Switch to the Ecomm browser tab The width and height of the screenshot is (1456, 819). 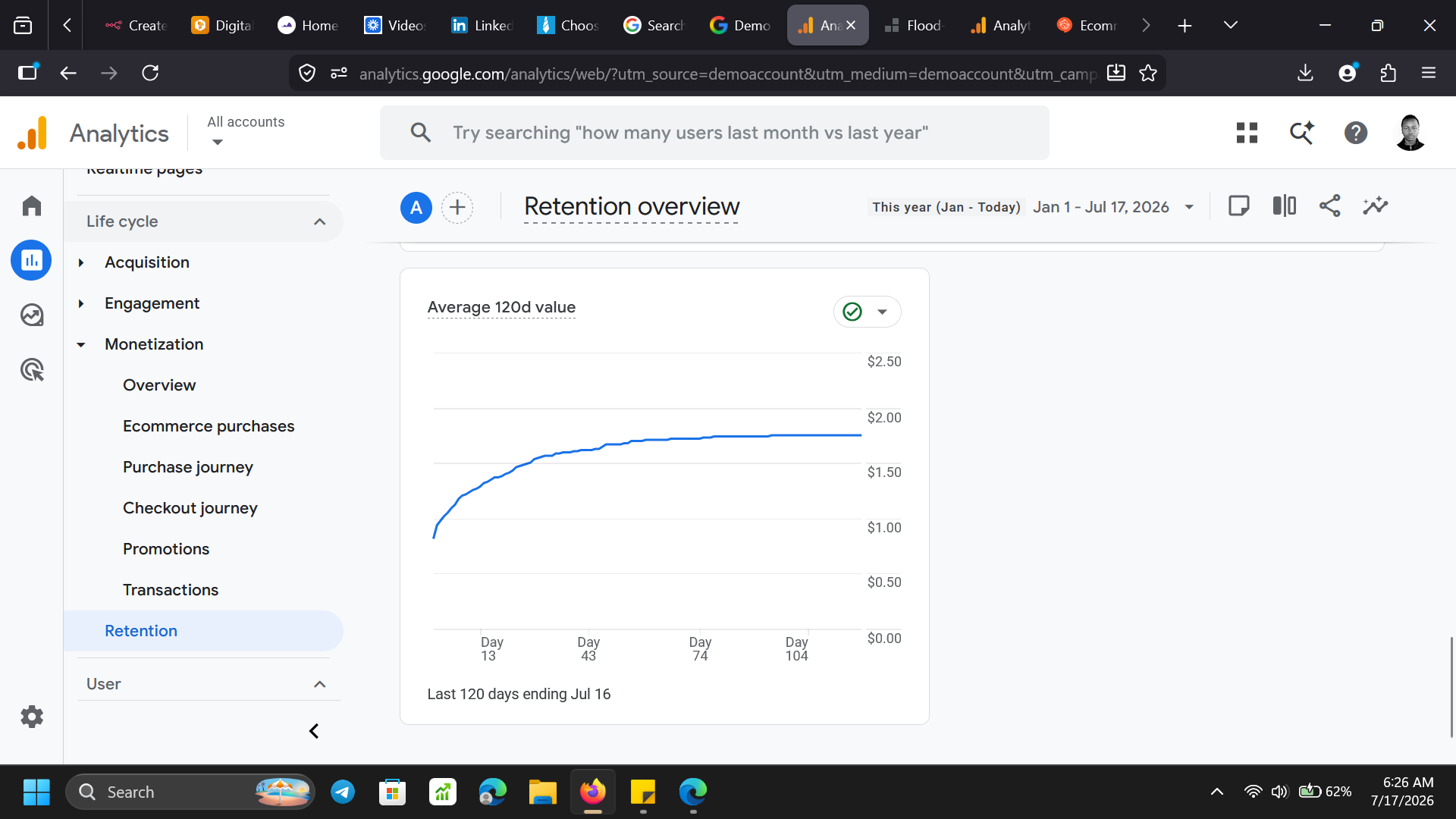[x=1087, y=25]
